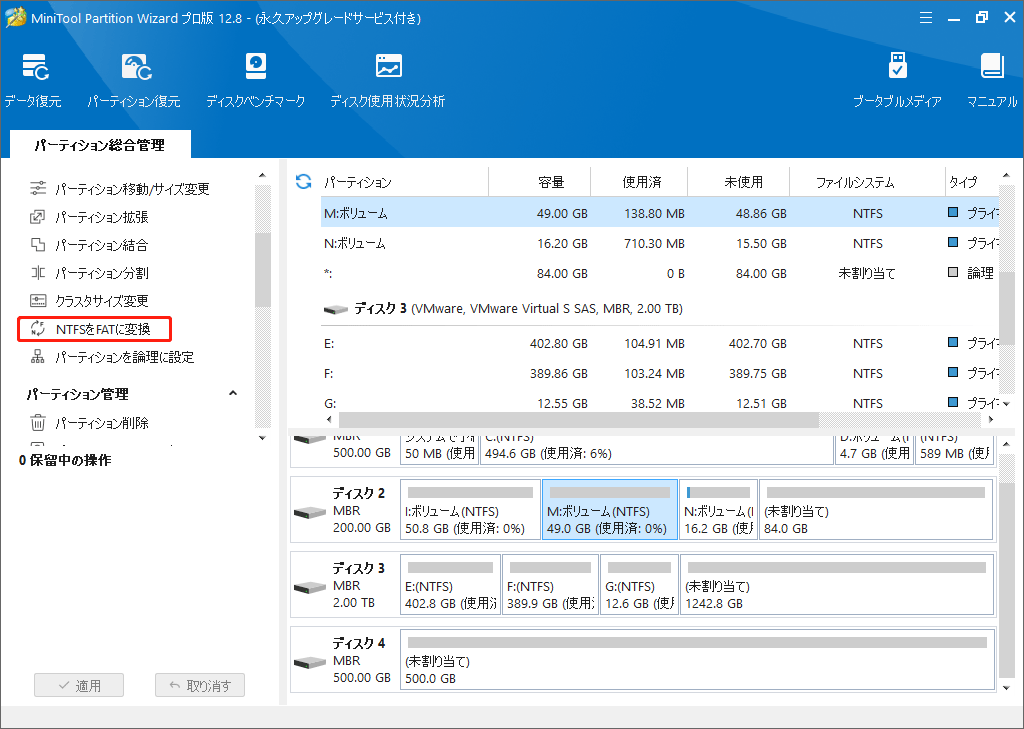Choose NTFSをFATに変換 from sidebar
The image size is (1024, 729).
[103, 329]
